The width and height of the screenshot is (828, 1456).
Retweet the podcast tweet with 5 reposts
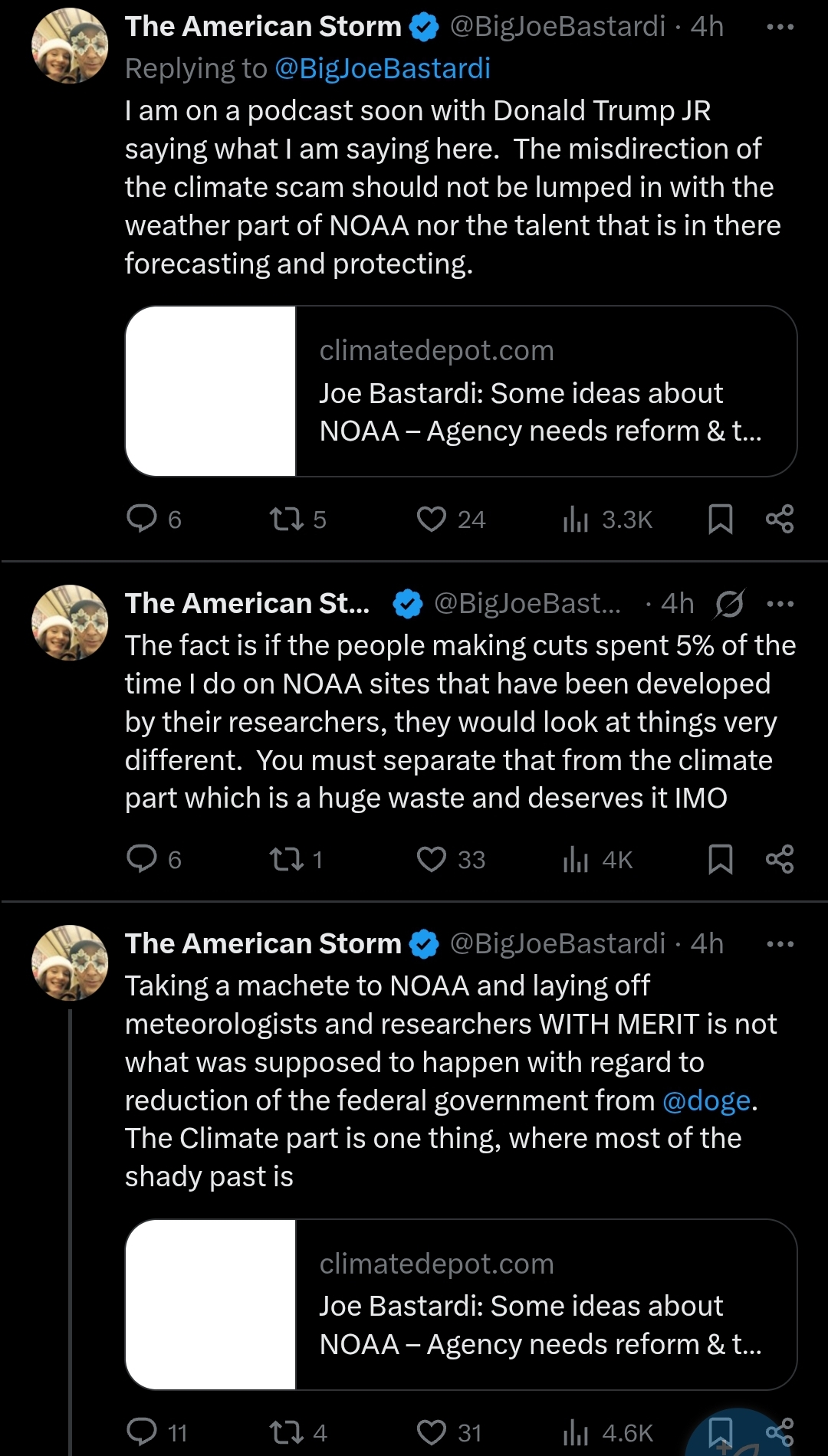pos(297,520)
